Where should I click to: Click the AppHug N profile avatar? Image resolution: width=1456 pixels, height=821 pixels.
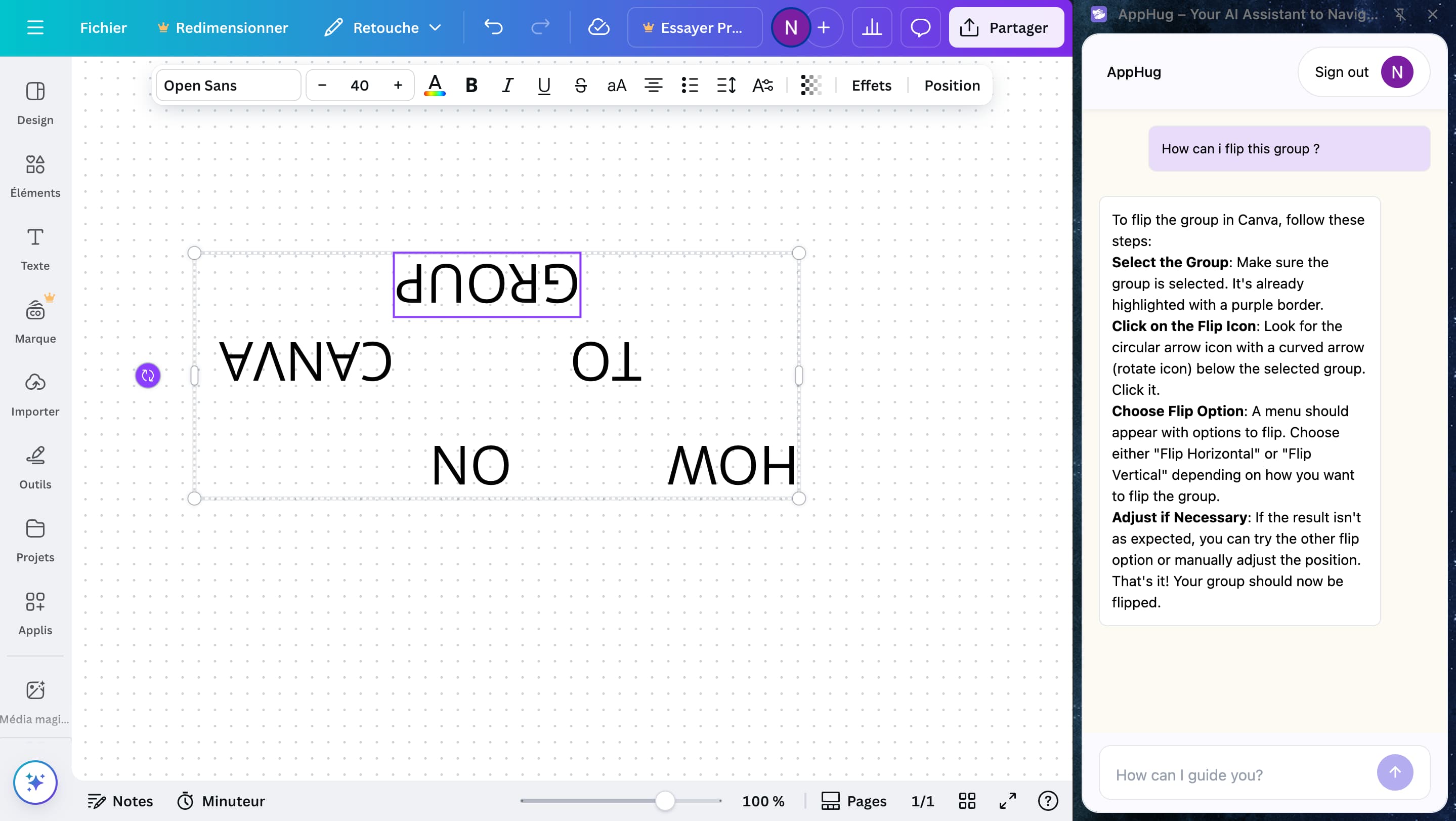coord(1397,72)
